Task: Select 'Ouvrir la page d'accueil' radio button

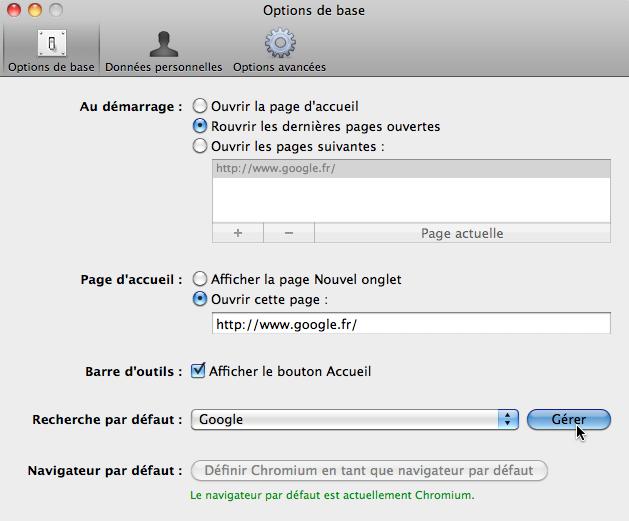Action: [x=200, y=106]
